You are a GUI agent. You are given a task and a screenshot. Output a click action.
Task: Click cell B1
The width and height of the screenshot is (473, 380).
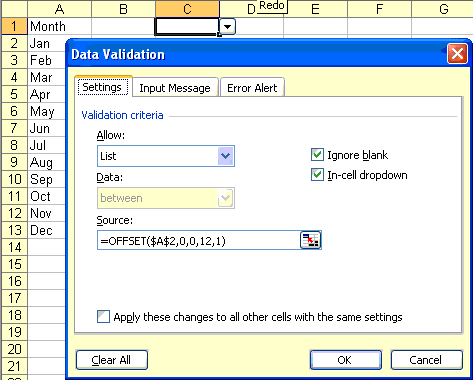click(123, 26)
